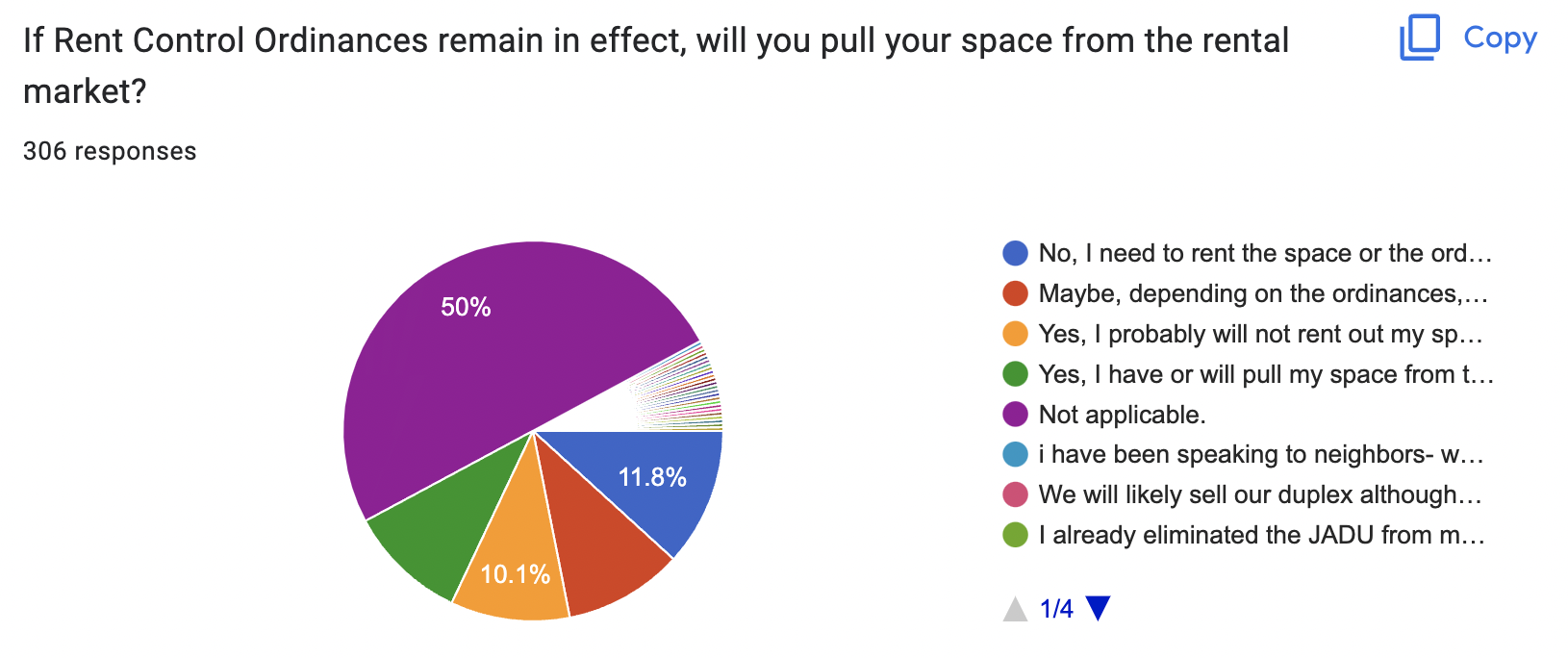
Task: Click orange legend dot for probably not rent
Action: point(1015,334)
